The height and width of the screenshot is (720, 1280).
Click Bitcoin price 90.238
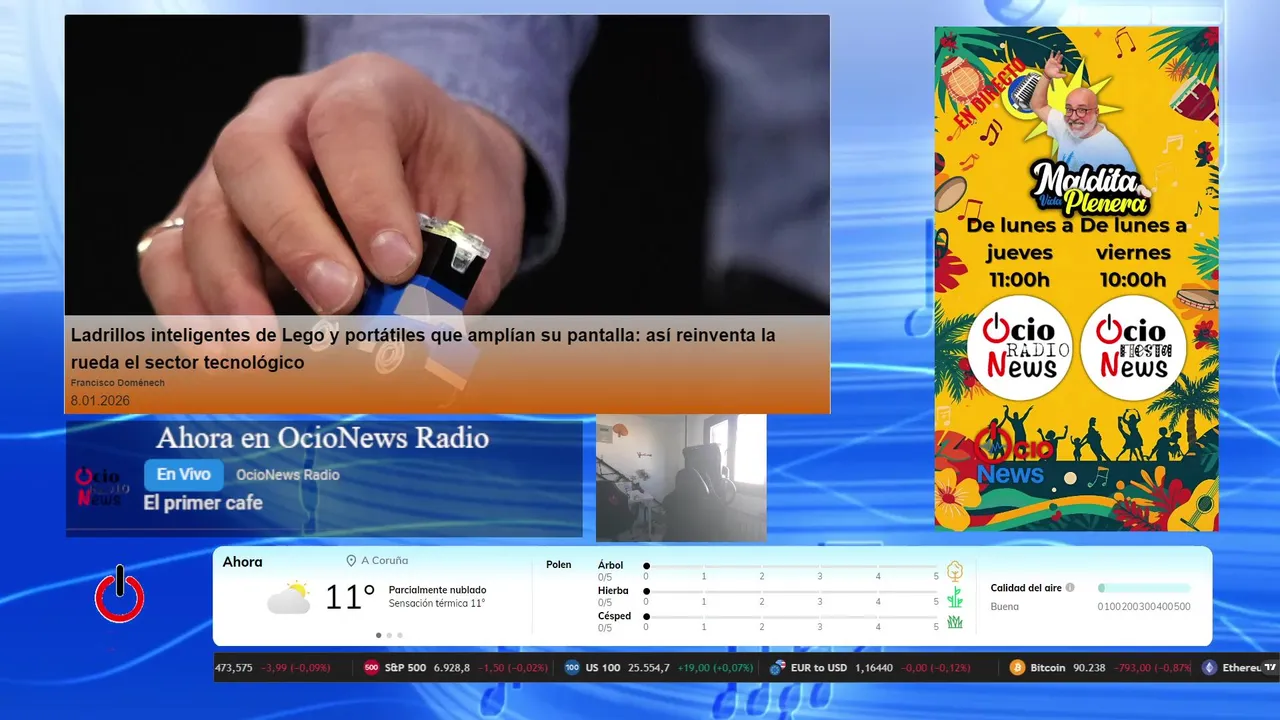coord(1089,668)
